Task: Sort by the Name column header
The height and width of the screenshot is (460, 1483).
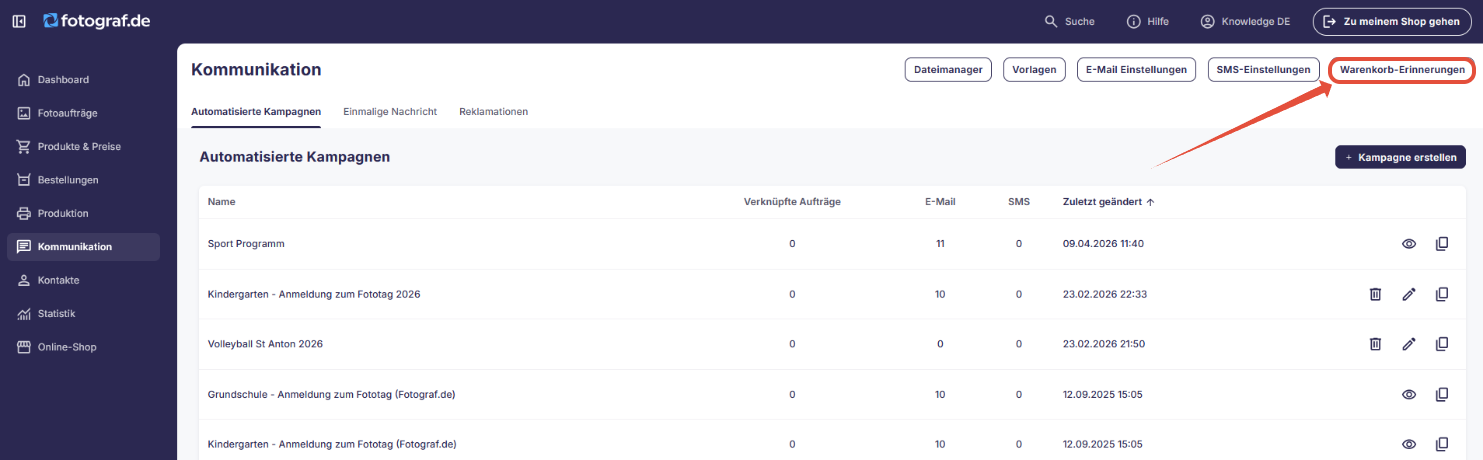Action: [x=221, y=202]
